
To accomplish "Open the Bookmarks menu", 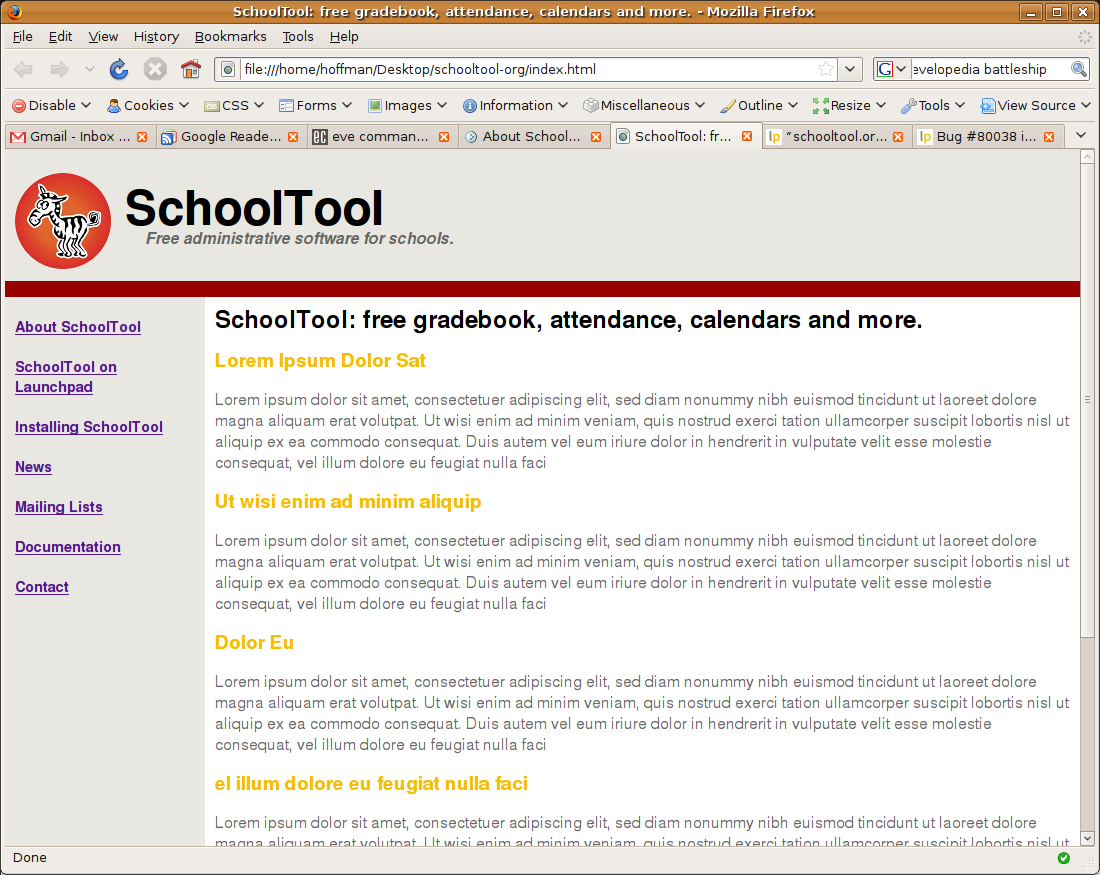I will [x=230, y=36].
